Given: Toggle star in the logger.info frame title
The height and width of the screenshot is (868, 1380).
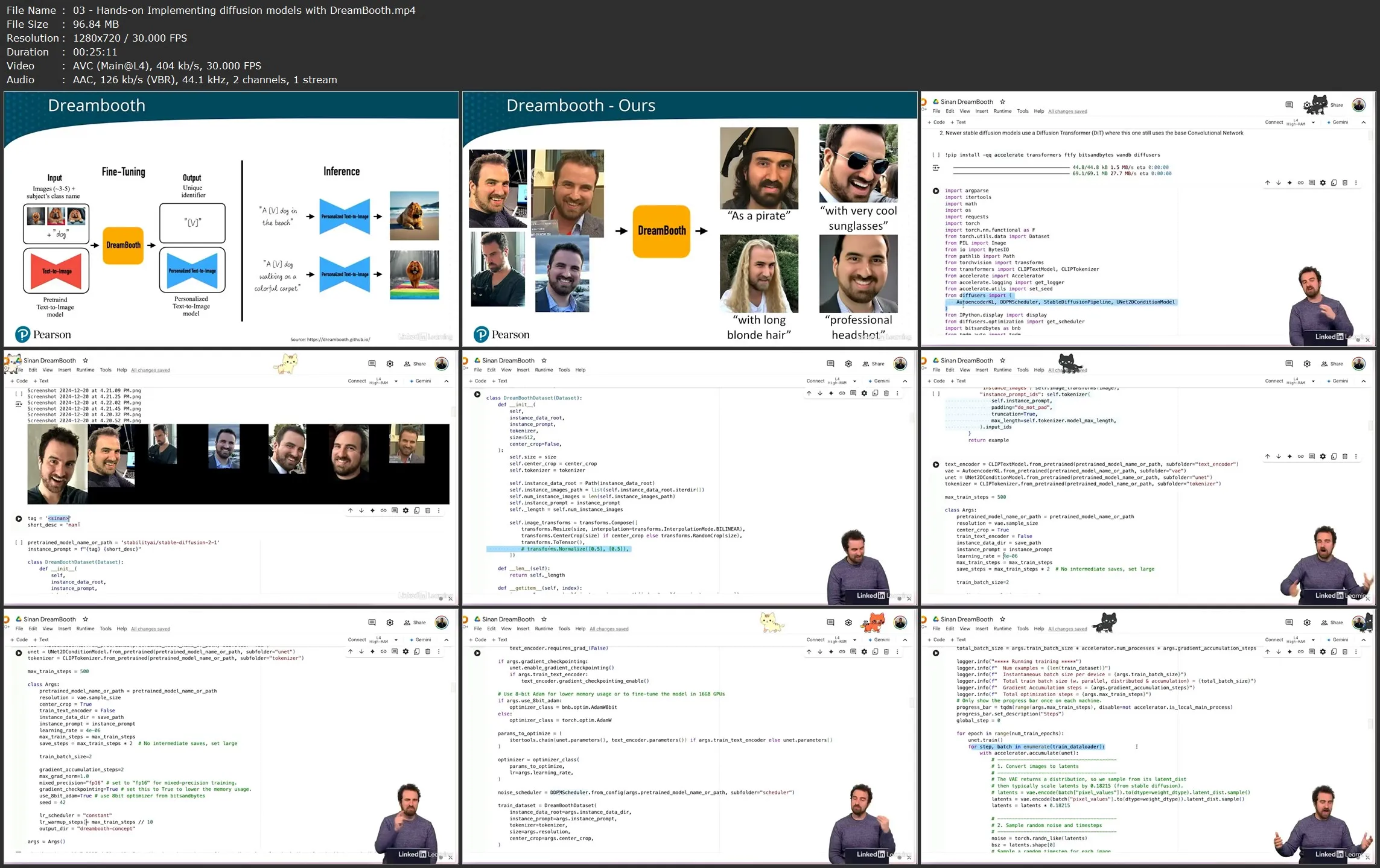Looking at the screenshot, I should [1002, 619].
